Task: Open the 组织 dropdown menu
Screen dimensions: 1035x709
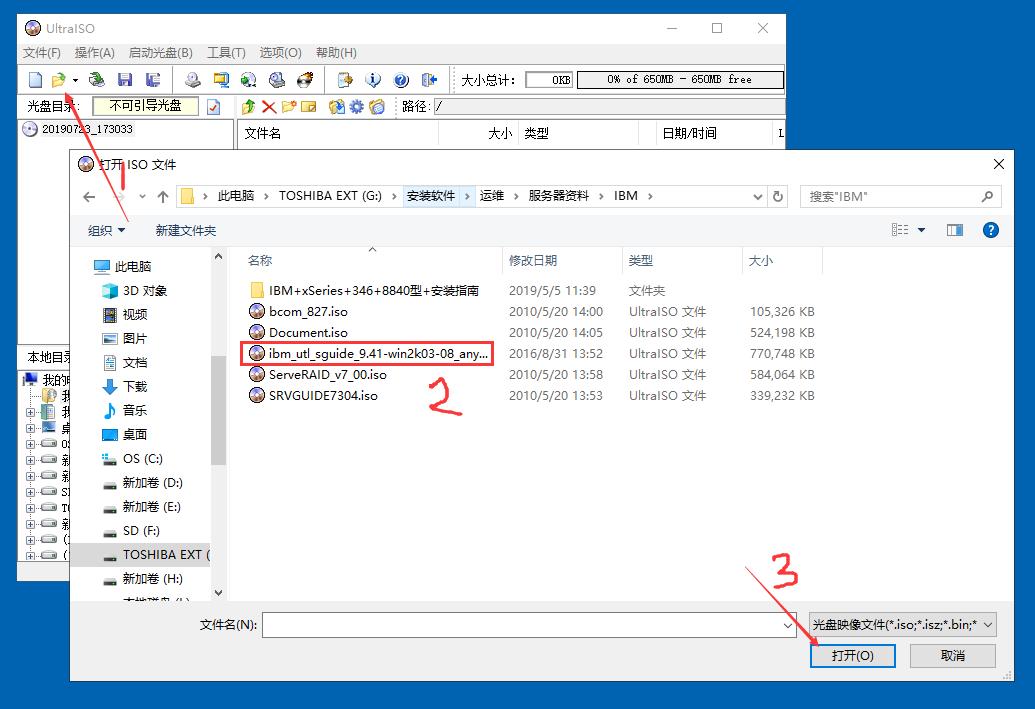Action: tap(105, 229)
